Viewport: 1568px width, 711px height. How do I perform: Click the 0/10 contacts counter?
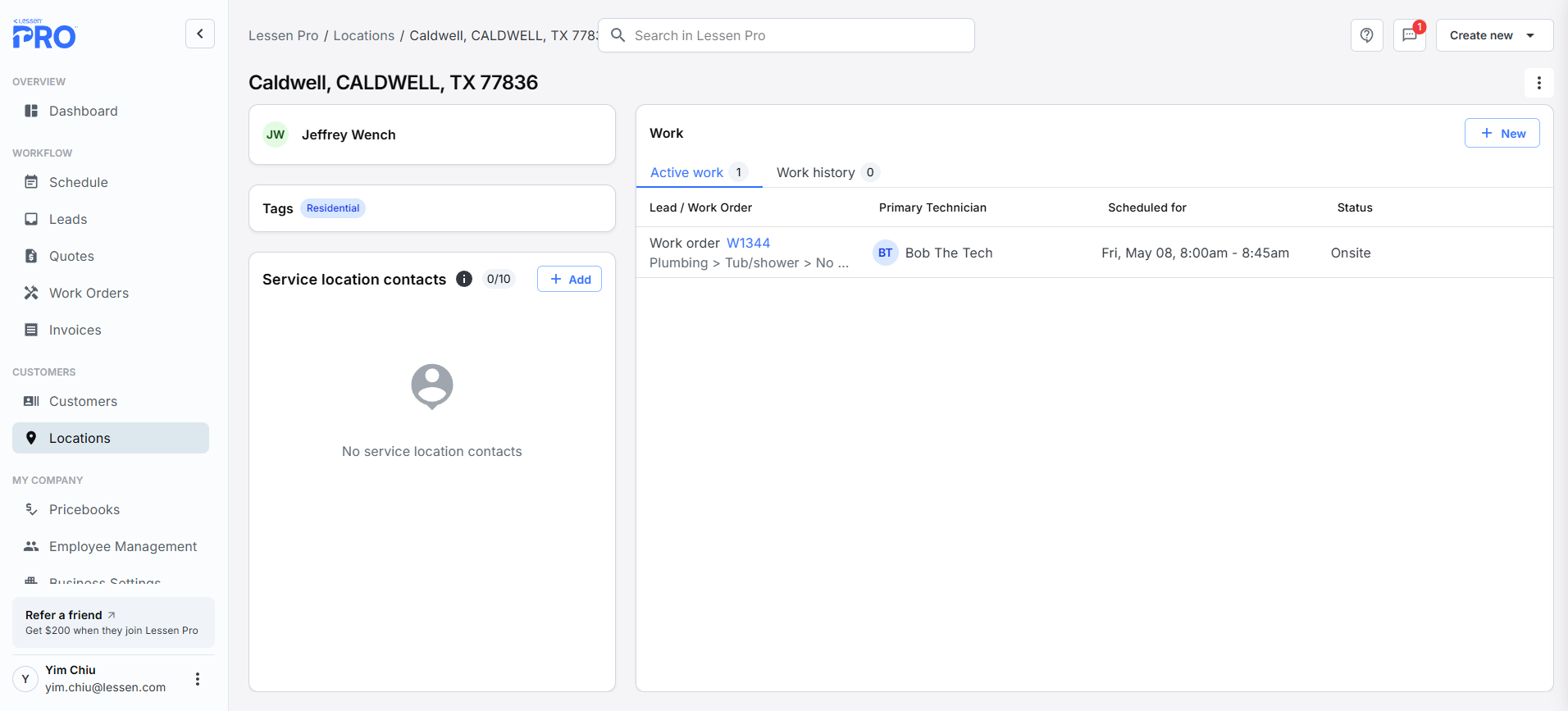[499, 279]
